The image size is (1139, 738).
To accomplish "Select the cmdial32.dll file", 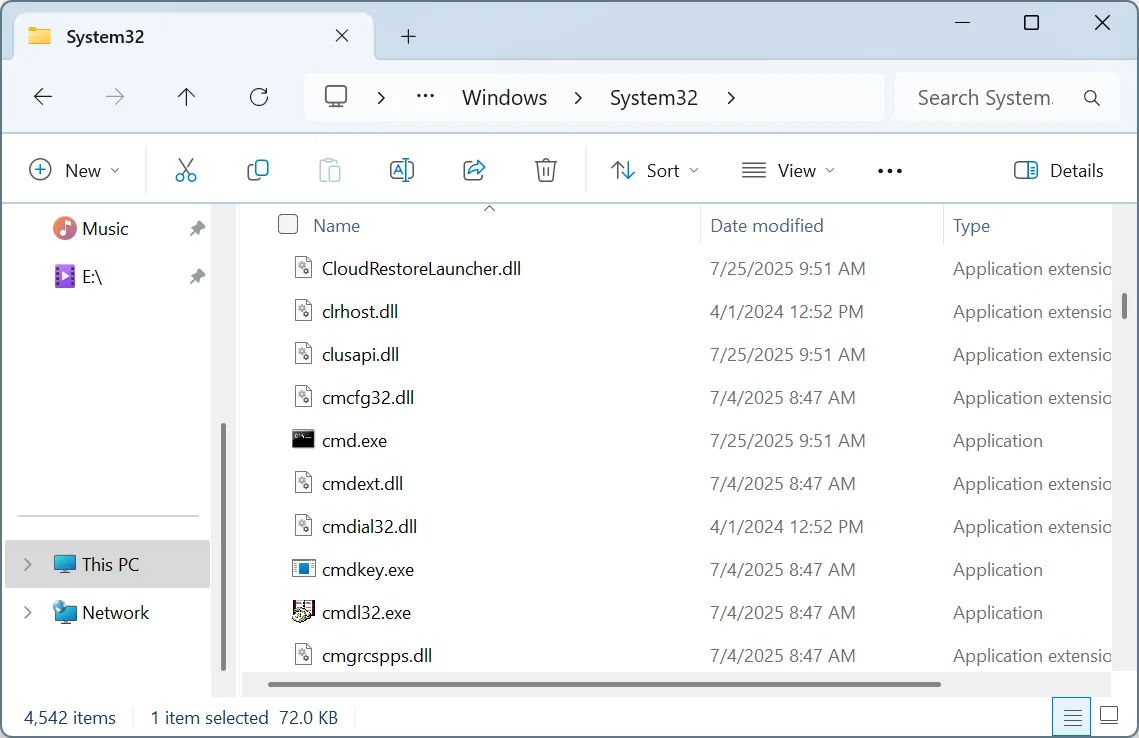I will (369, 527).
